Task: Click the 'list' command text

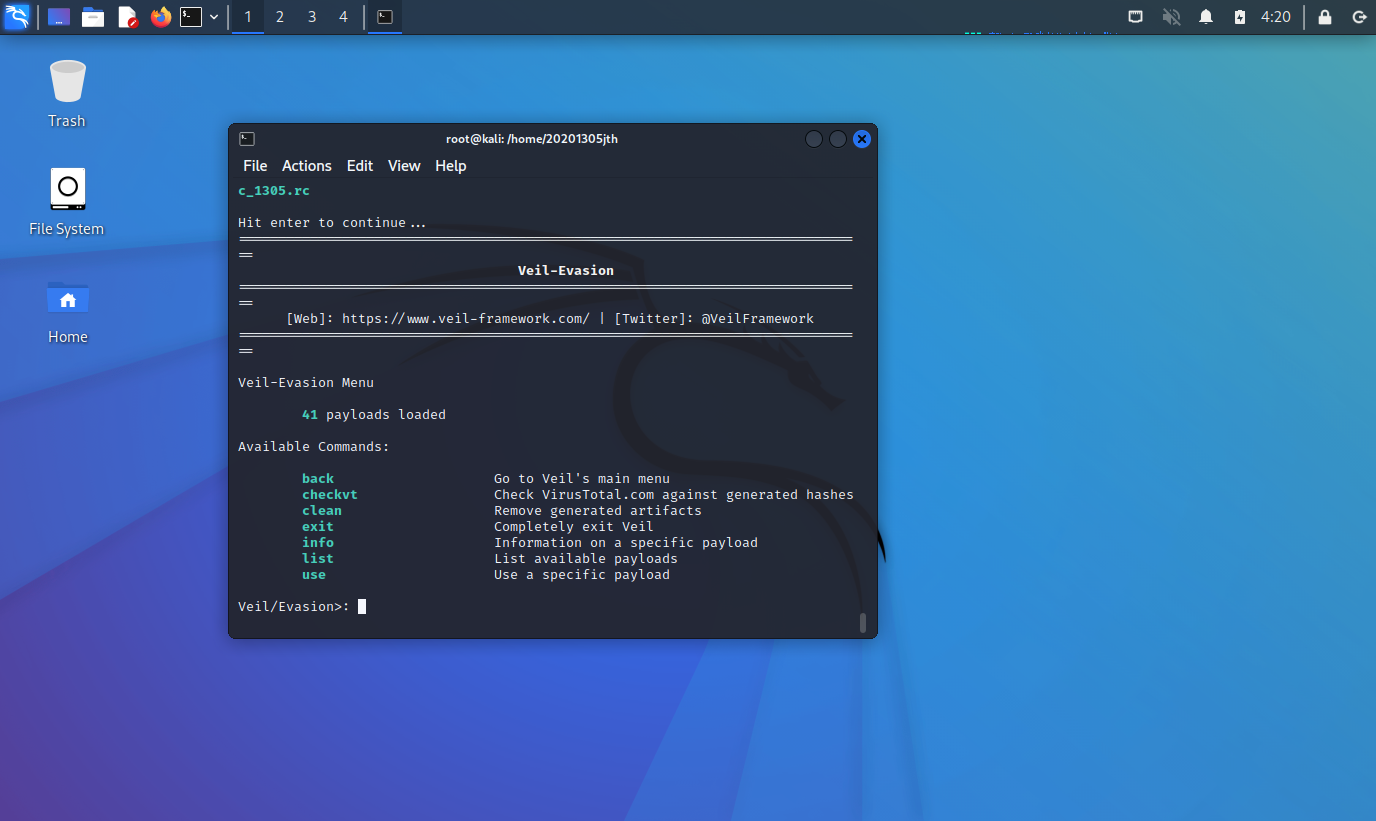Action: [x=318, y=559]
